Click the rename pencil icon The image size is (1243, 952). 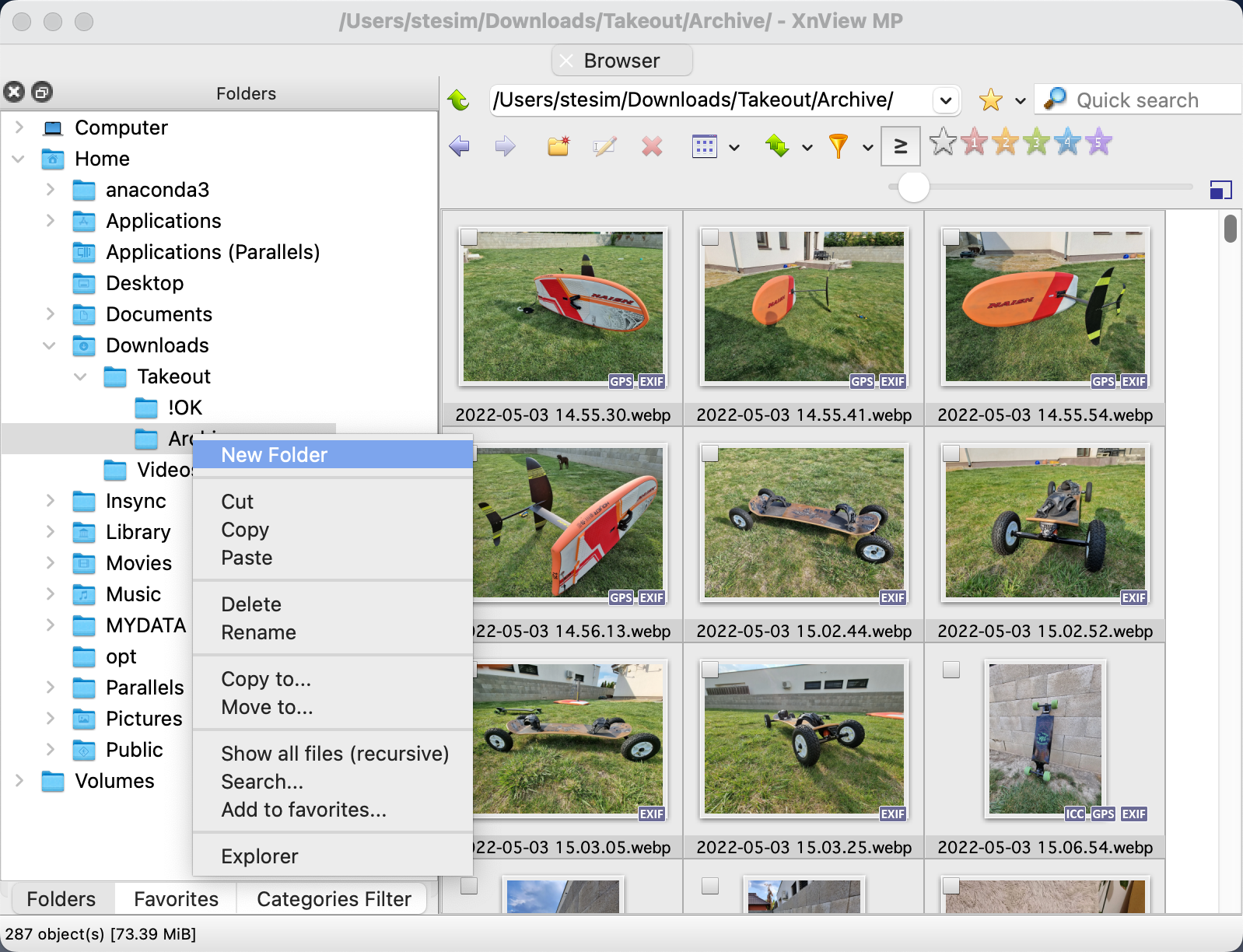pos(604,146)
